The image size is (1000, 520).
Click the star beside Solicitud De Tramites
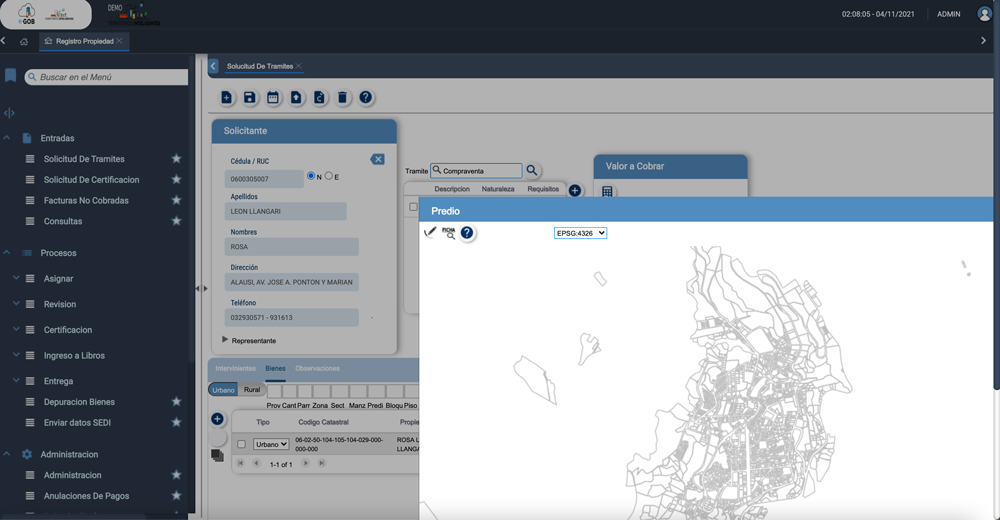click(176, 159)
